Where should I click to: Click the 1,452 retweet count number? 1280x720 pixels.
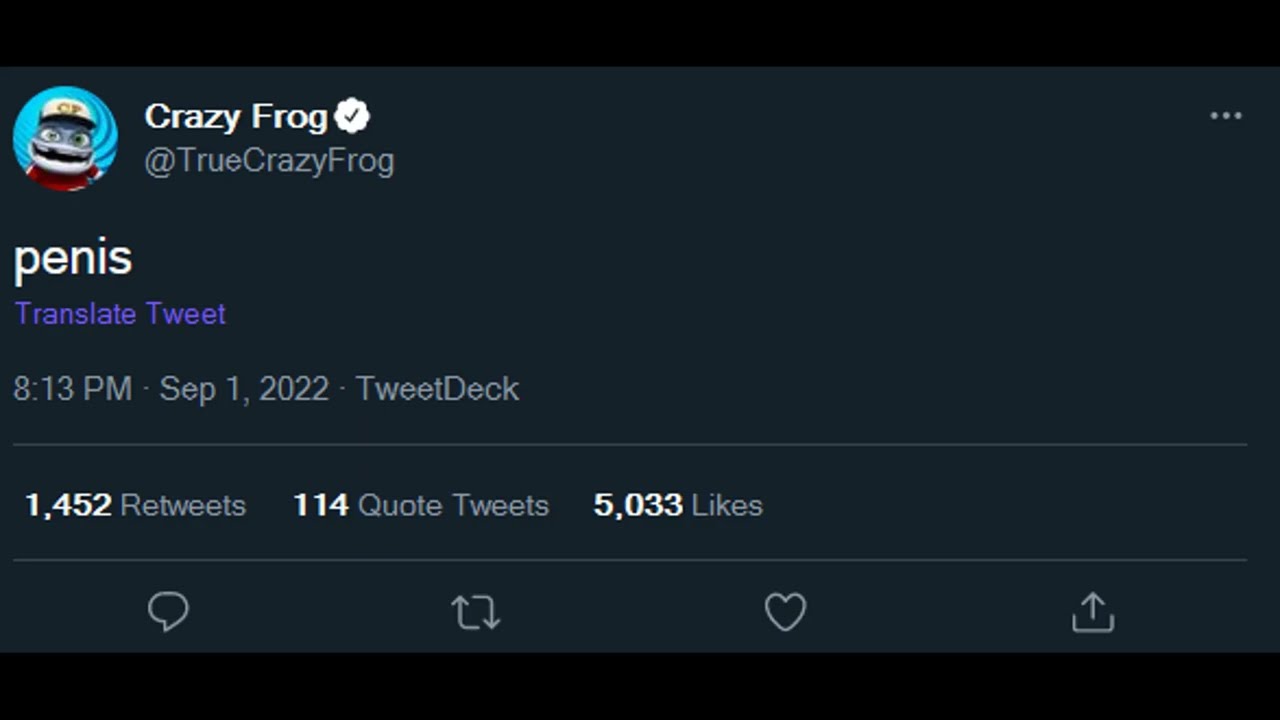(x=68, y=505)
